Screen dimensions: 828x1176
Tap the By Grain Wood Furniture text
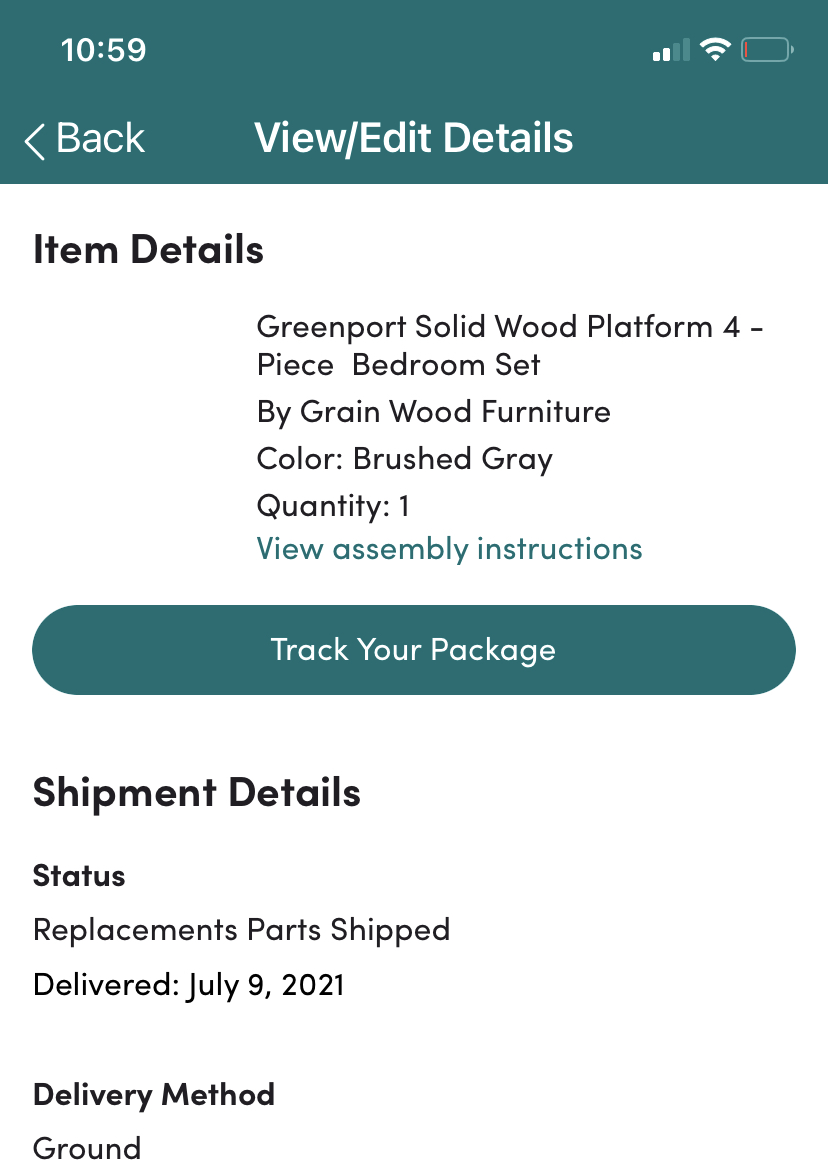click(x=433, y=412)
